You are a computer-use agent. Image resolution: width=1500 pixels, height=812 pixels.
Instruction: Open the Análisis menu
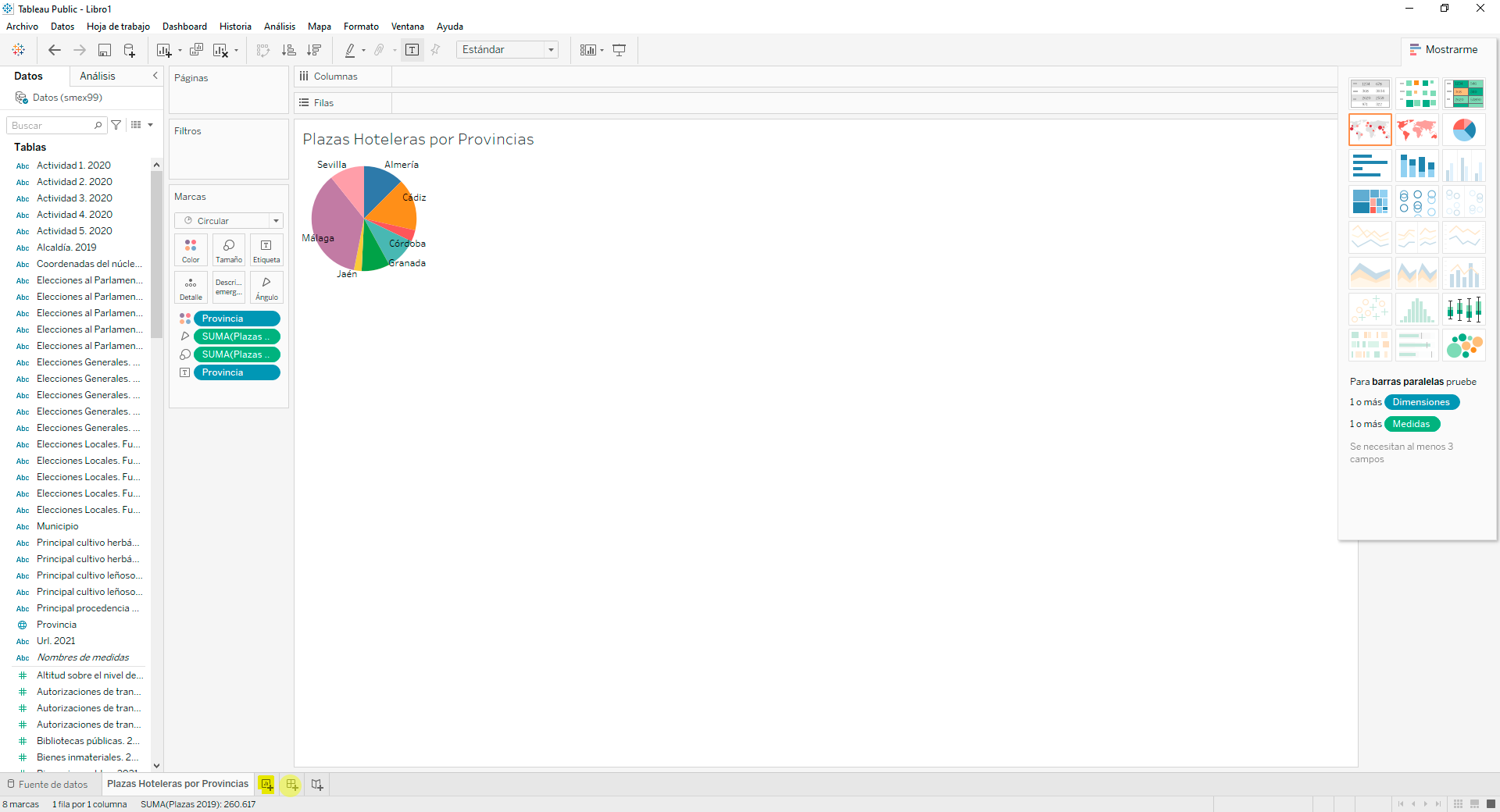(x=279, y=26)
